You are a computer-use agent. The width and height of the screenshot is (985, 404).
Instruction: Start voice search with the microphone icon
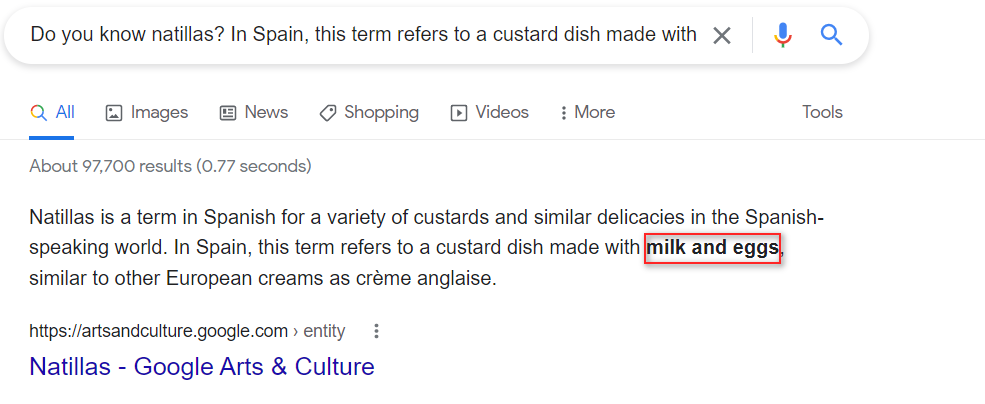coord(782,35)
